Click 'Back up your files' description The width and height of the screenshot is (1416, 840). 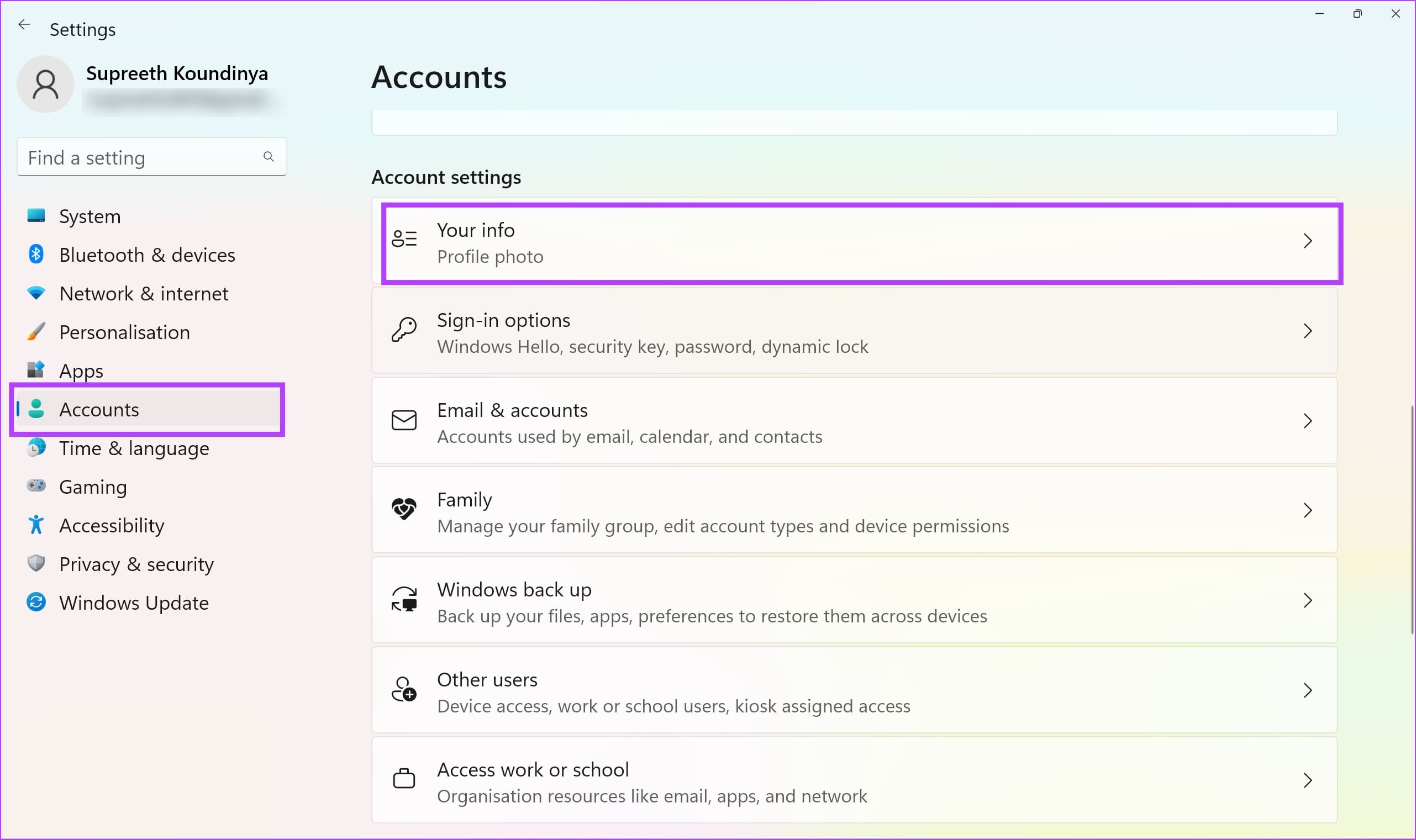[x=712, y=616]
